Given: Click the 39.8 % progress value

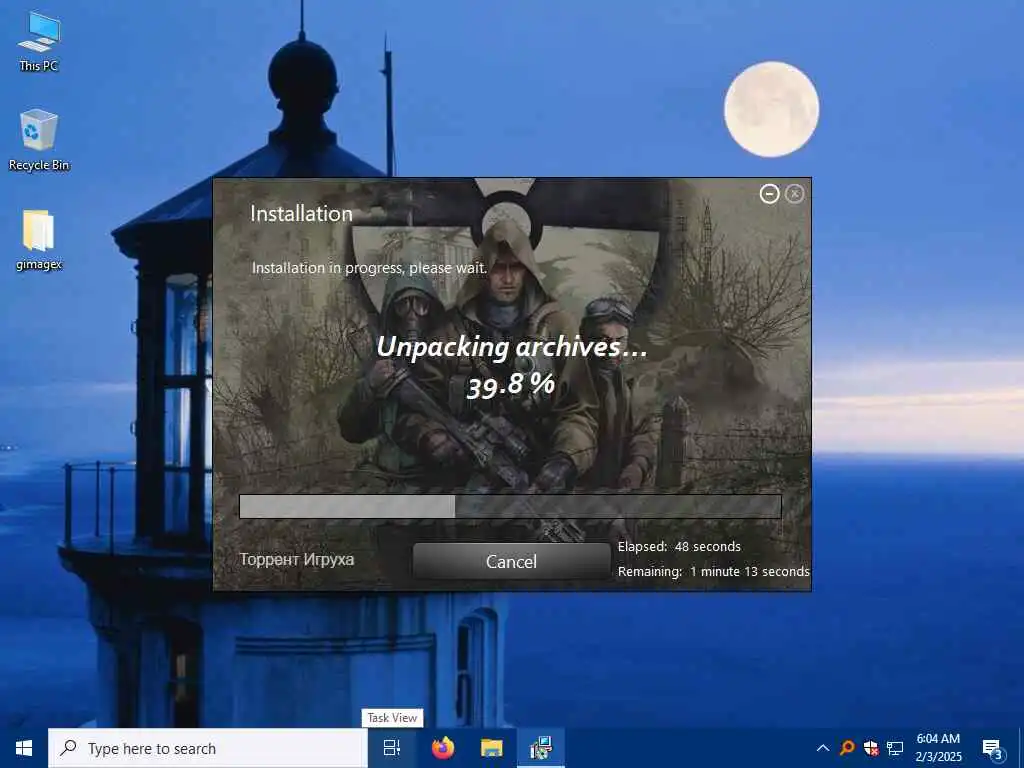Looking at the screenshot, I should [511, 385].
